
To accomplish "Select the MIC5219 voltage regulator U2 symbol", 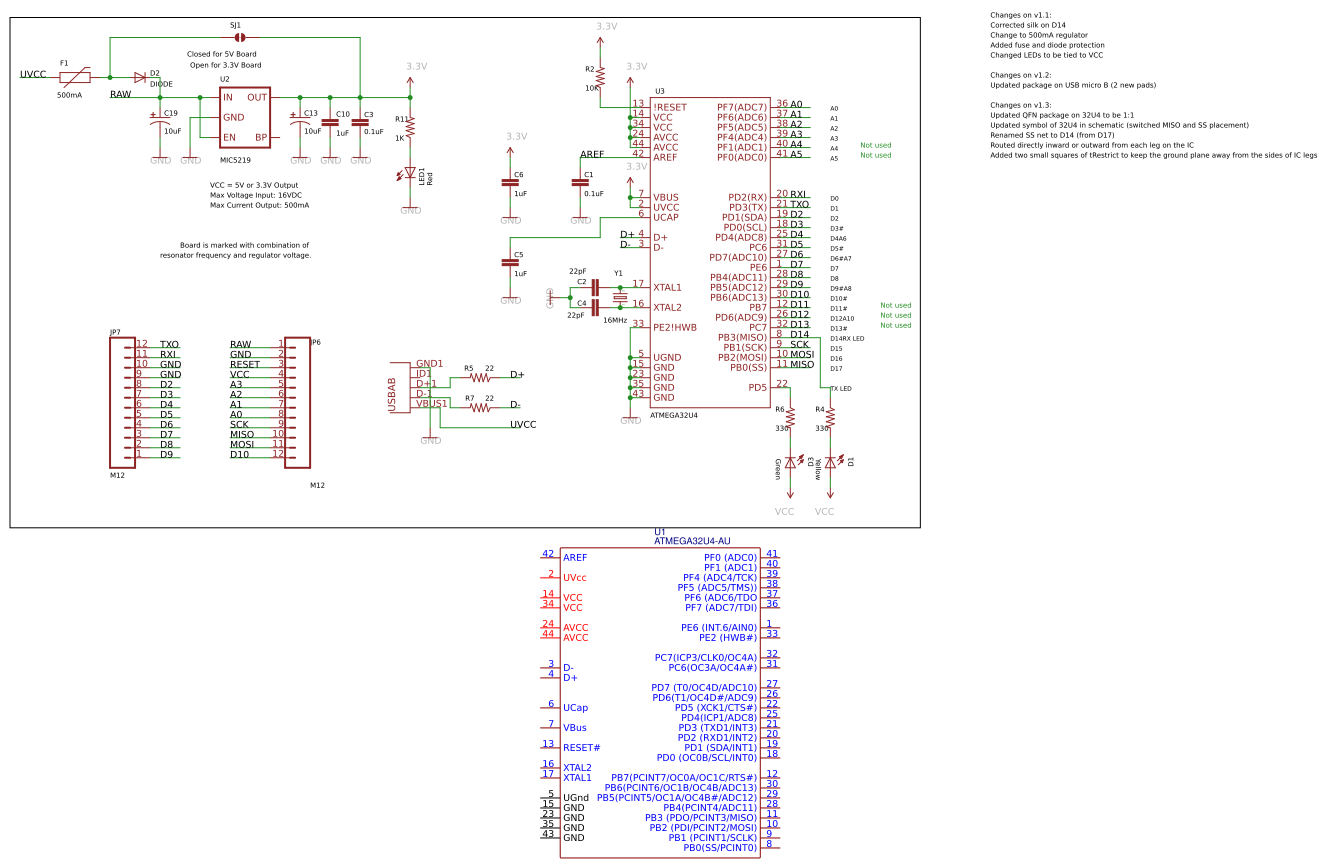I will (x=243, y=119).
